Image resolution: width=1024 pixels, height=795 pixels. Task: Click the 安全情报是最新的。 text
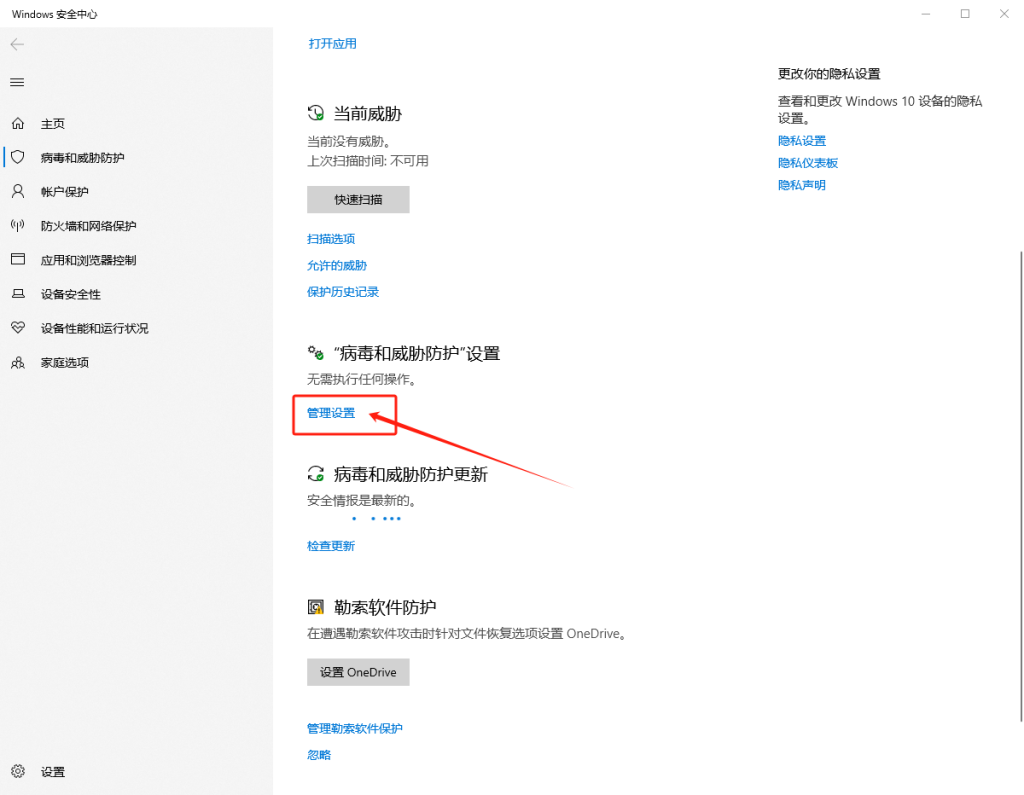pyautogui.click(x=362, y=500)
